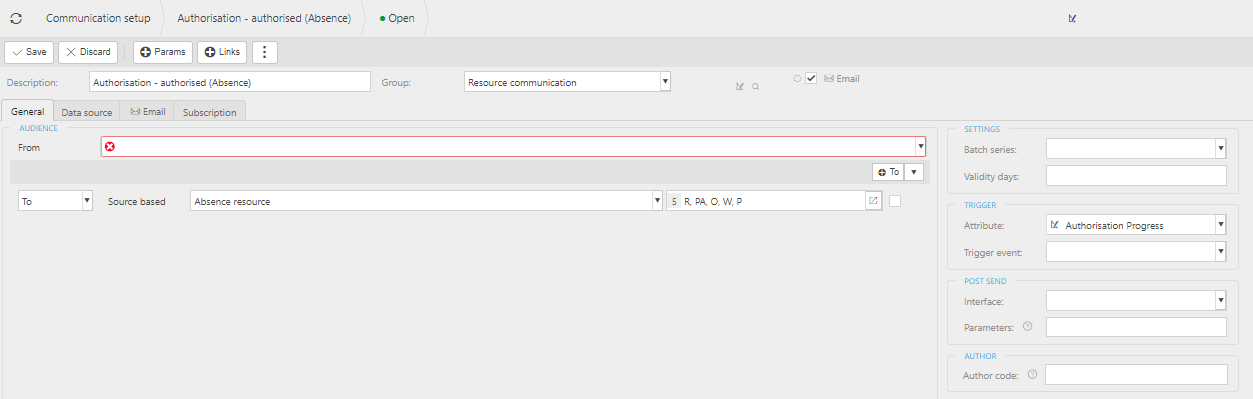
Task: Switch to the Data source tab
Action: (87, 112)
